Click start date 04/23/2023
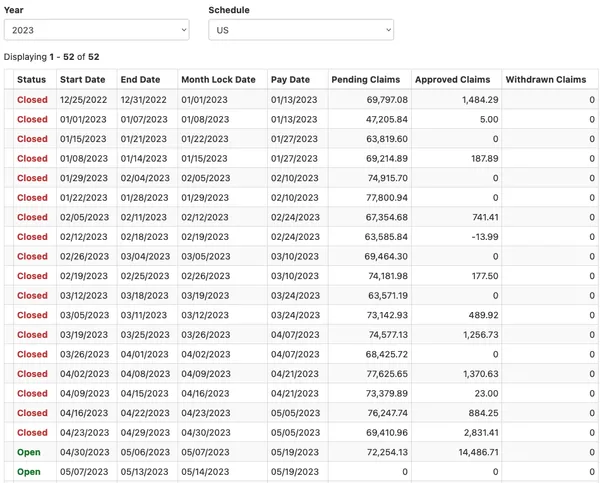Image resolution: width=600 pixels, height=483 pixels. pos(85,432)
